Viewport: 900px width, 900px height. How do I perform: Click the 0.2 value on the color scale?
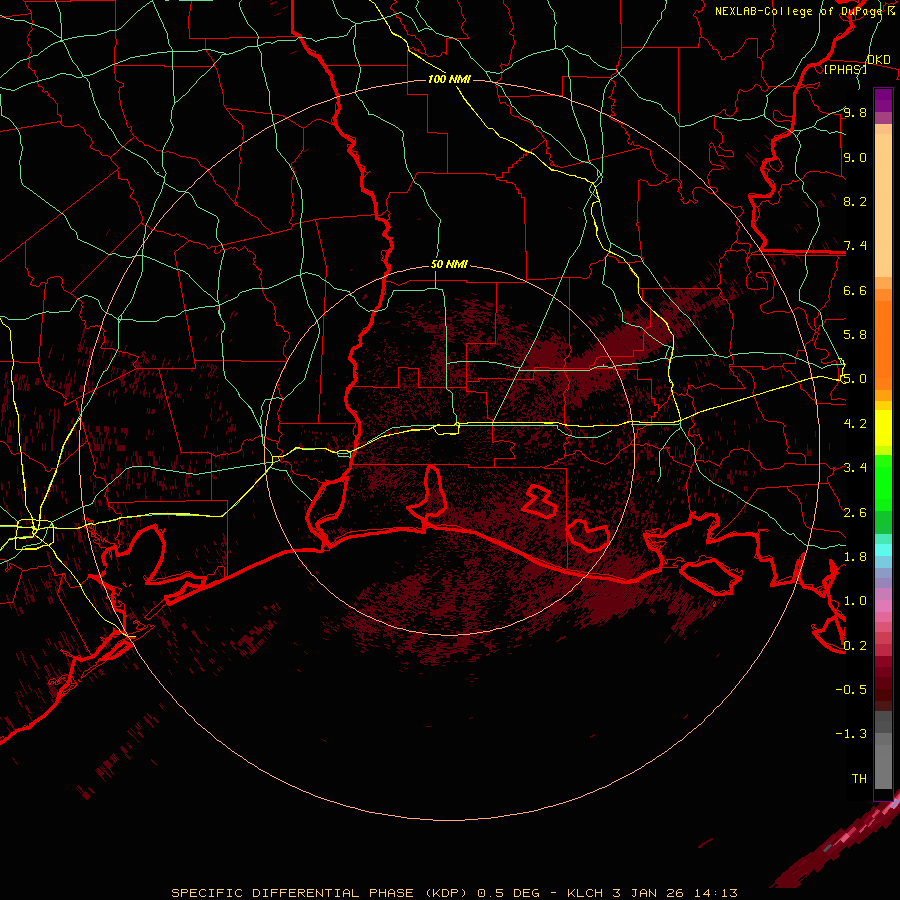pyautogui.click(x=855, y=646)
